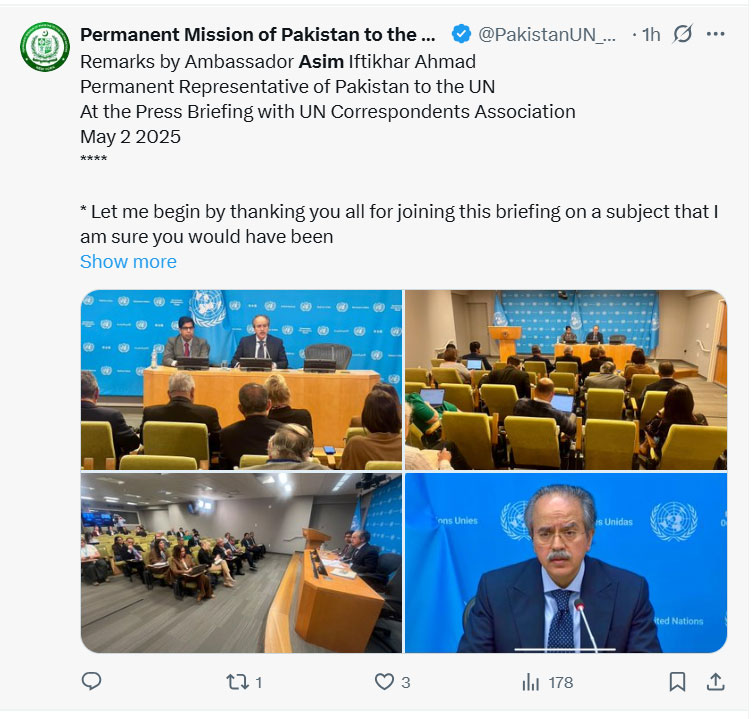This screenshot has height=719, width=755.
Task: Open the top-right photo of audience in yellow chairs
Action: (x=566, y=380)
